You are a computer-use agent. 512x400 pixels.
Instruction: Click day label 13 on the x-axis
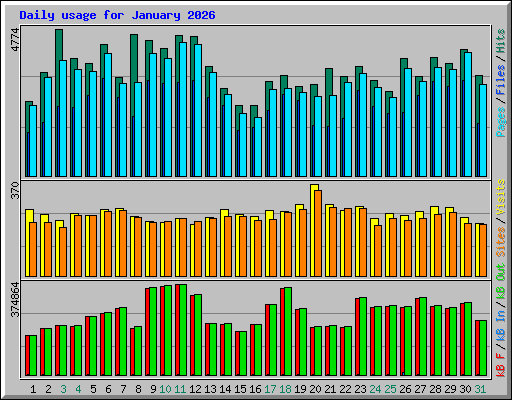[210, 389]
